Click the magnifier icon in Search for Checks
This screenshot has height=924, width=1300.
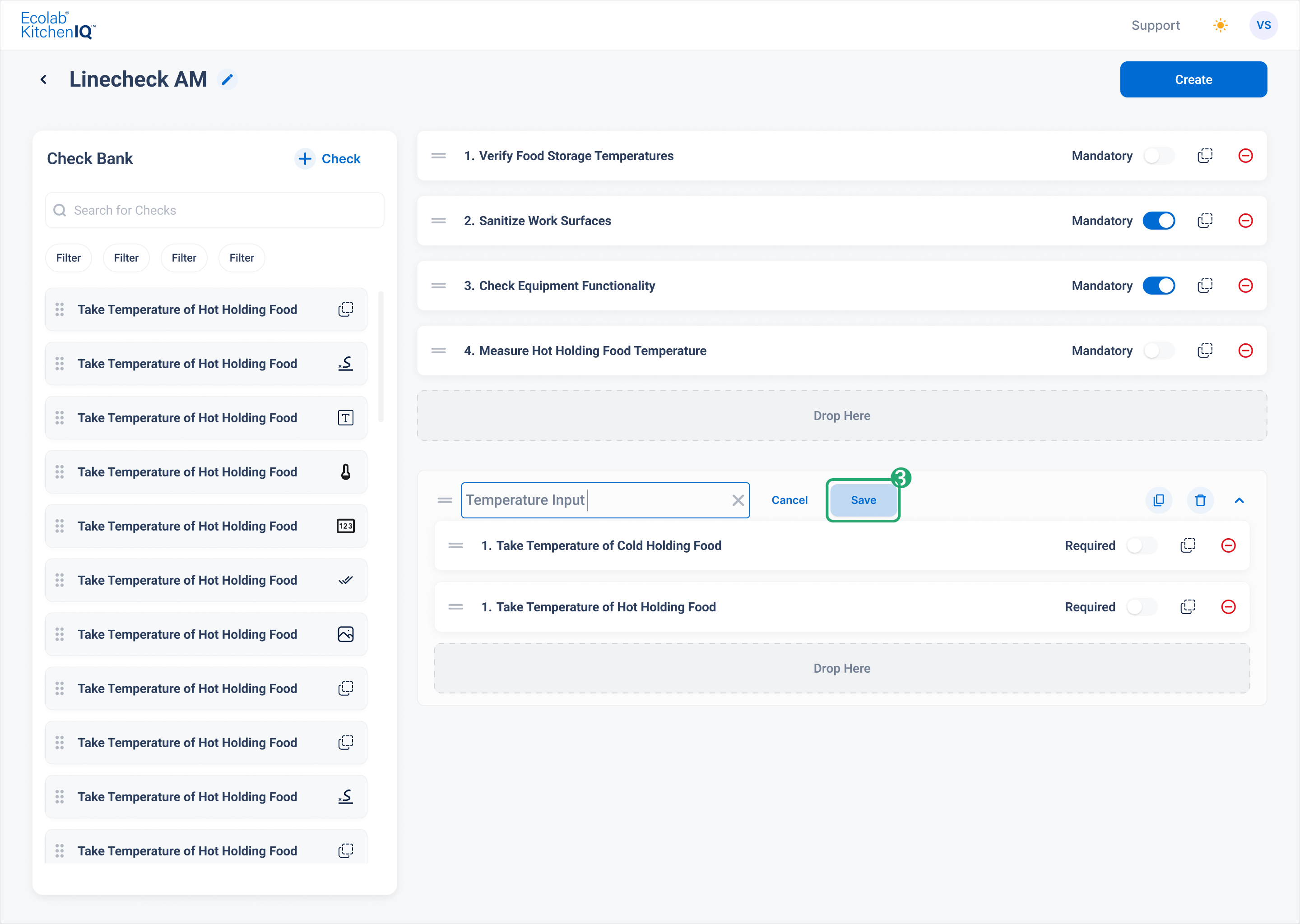click(59, 211)
